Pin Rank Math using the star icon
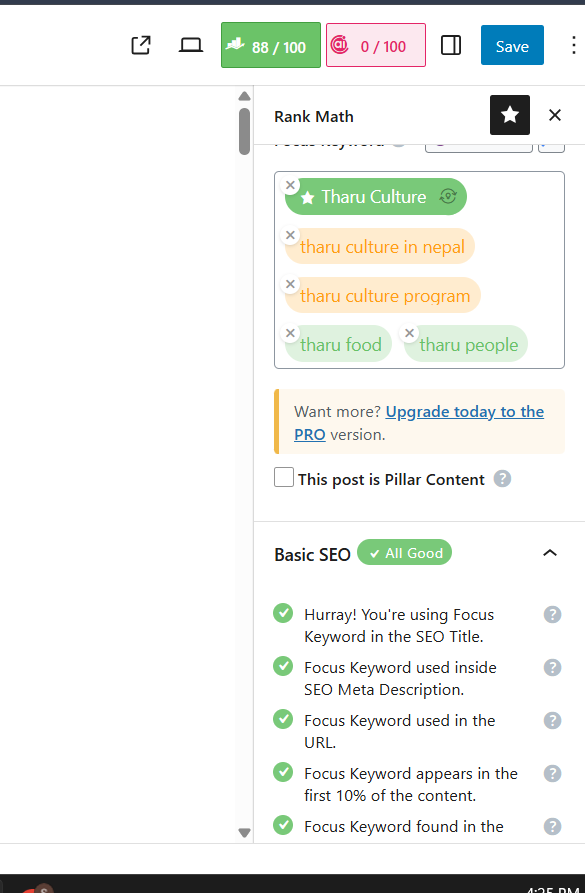Screen dimensions: 585x893 [509, 115]
